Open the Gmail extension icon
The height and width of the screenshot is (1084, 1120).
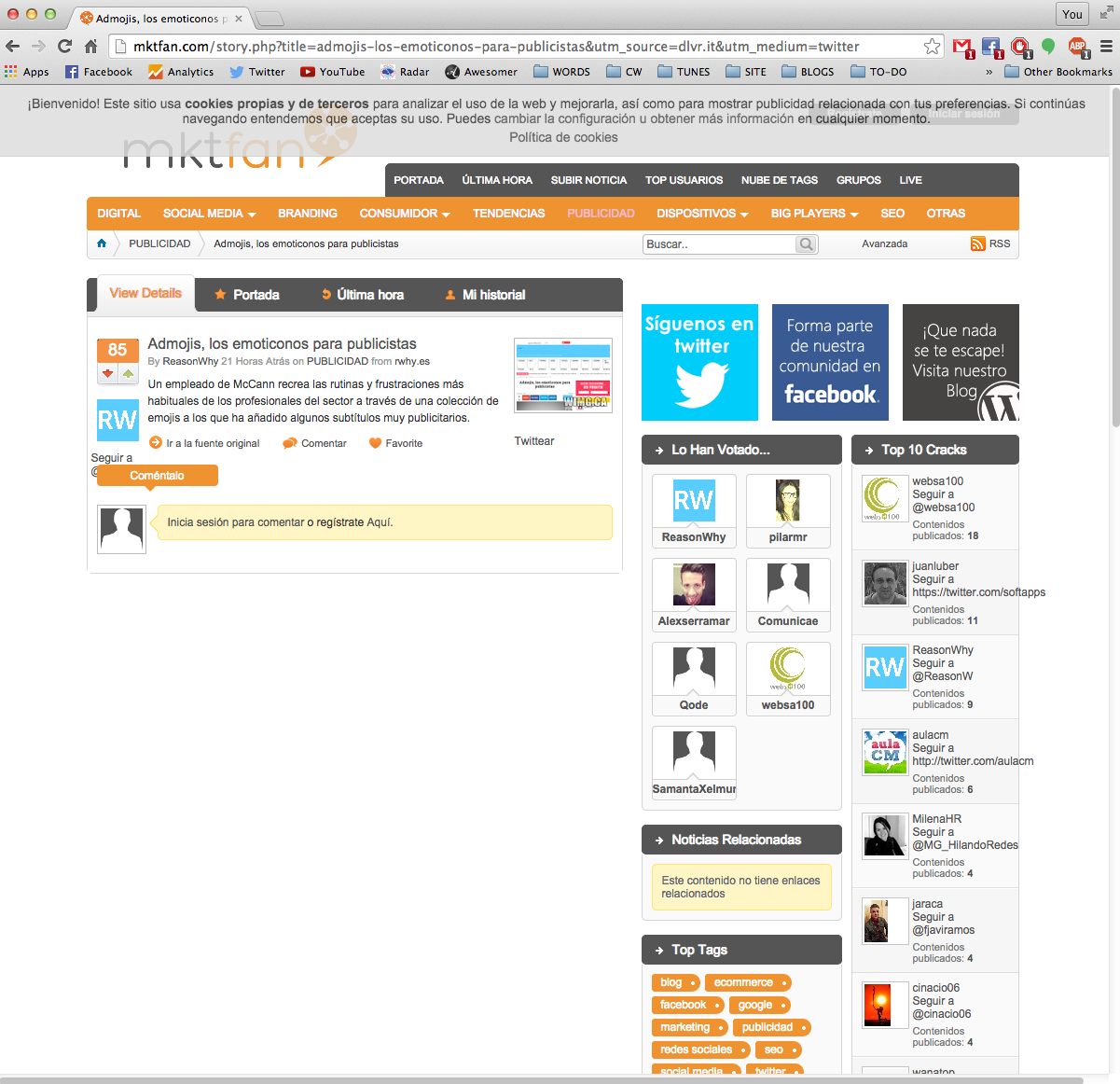tap(963, 47)
